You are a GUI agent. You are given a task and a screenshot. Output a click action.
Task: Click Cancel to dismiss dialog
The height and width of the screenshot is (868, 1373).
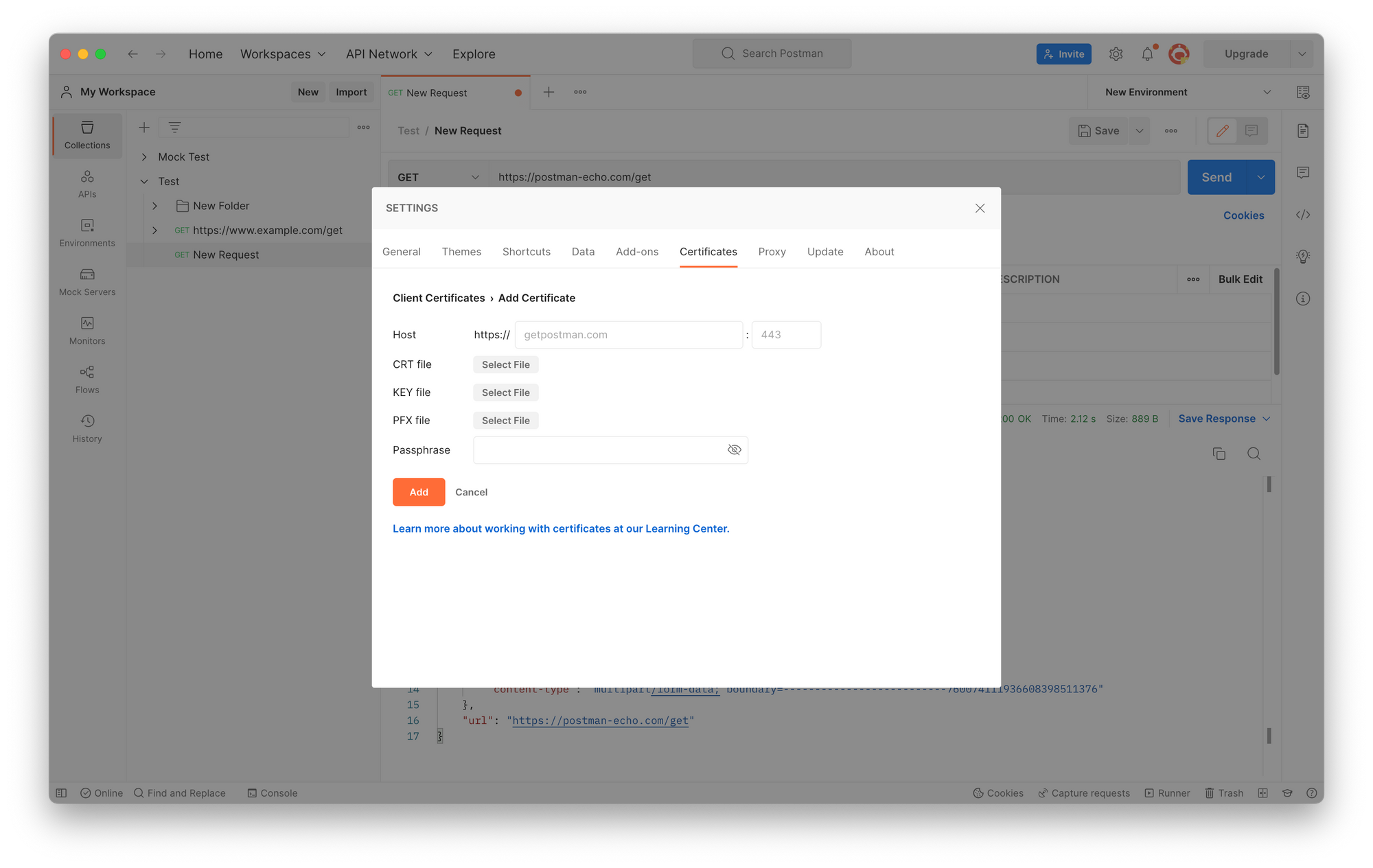click(471, 492)
